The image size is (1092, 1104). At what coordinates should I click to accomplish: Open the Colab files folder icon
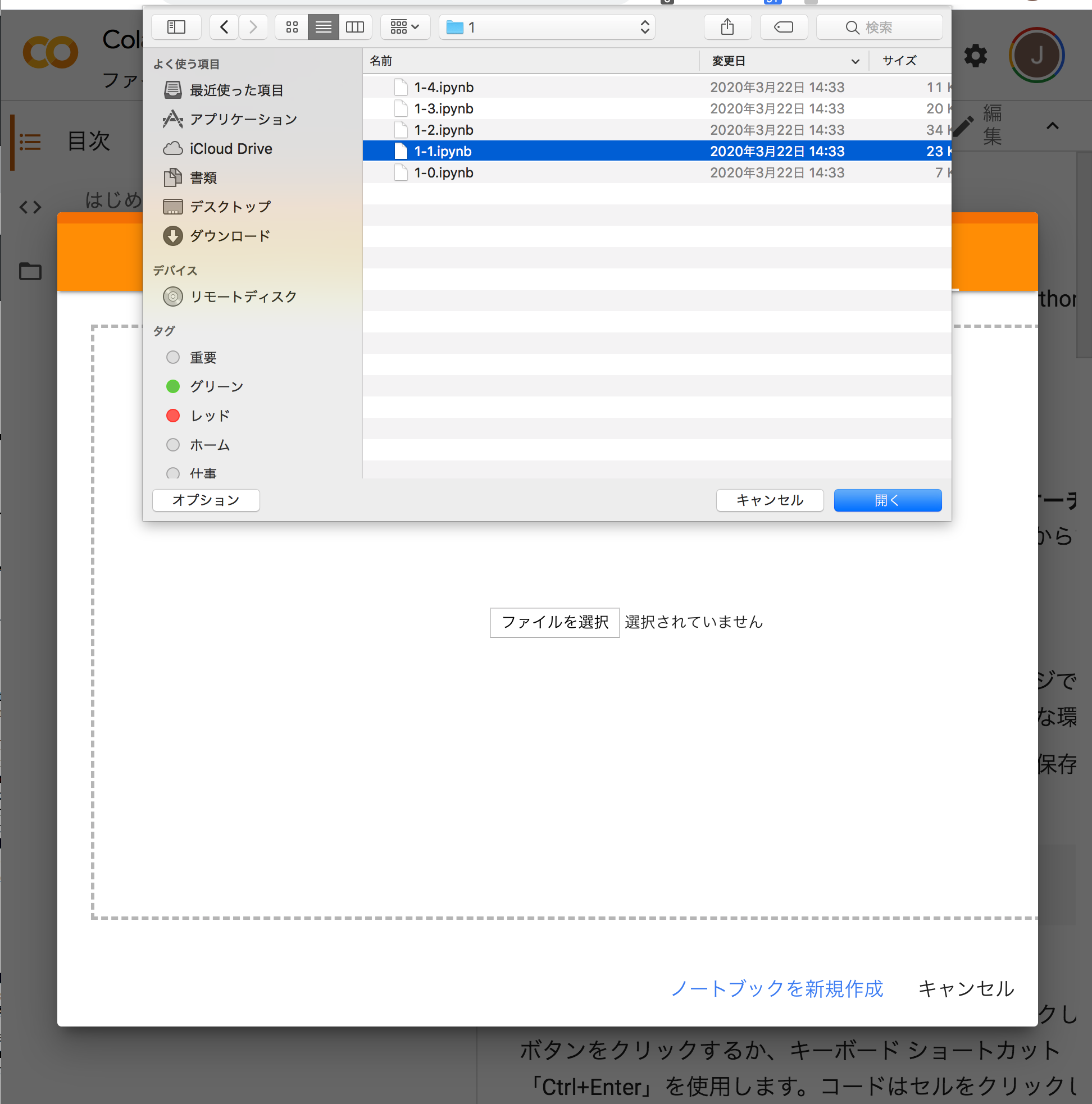point(30,271)
